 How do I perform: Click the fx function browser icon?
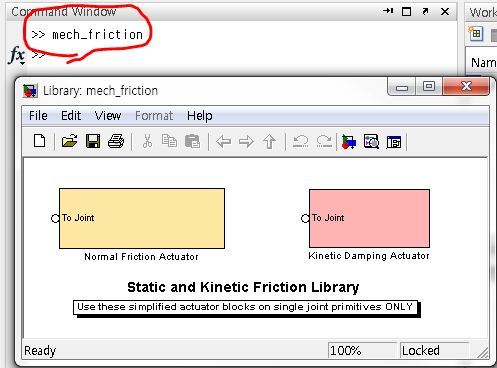pyautogui.click(x=16, y=54)
